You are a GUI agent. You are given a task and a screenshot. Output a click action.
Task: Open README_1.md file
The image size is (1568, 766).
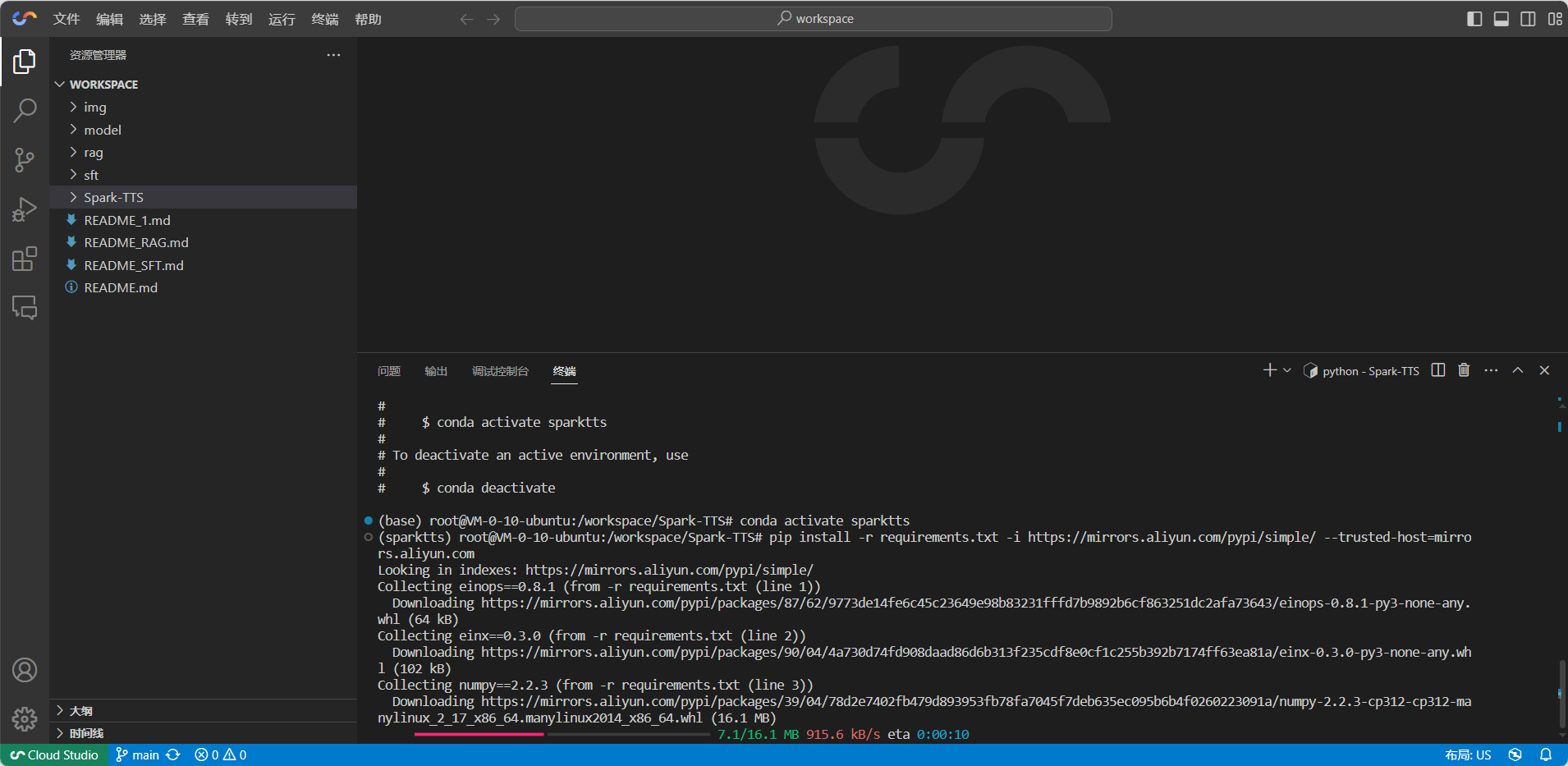tap(203, 220)
